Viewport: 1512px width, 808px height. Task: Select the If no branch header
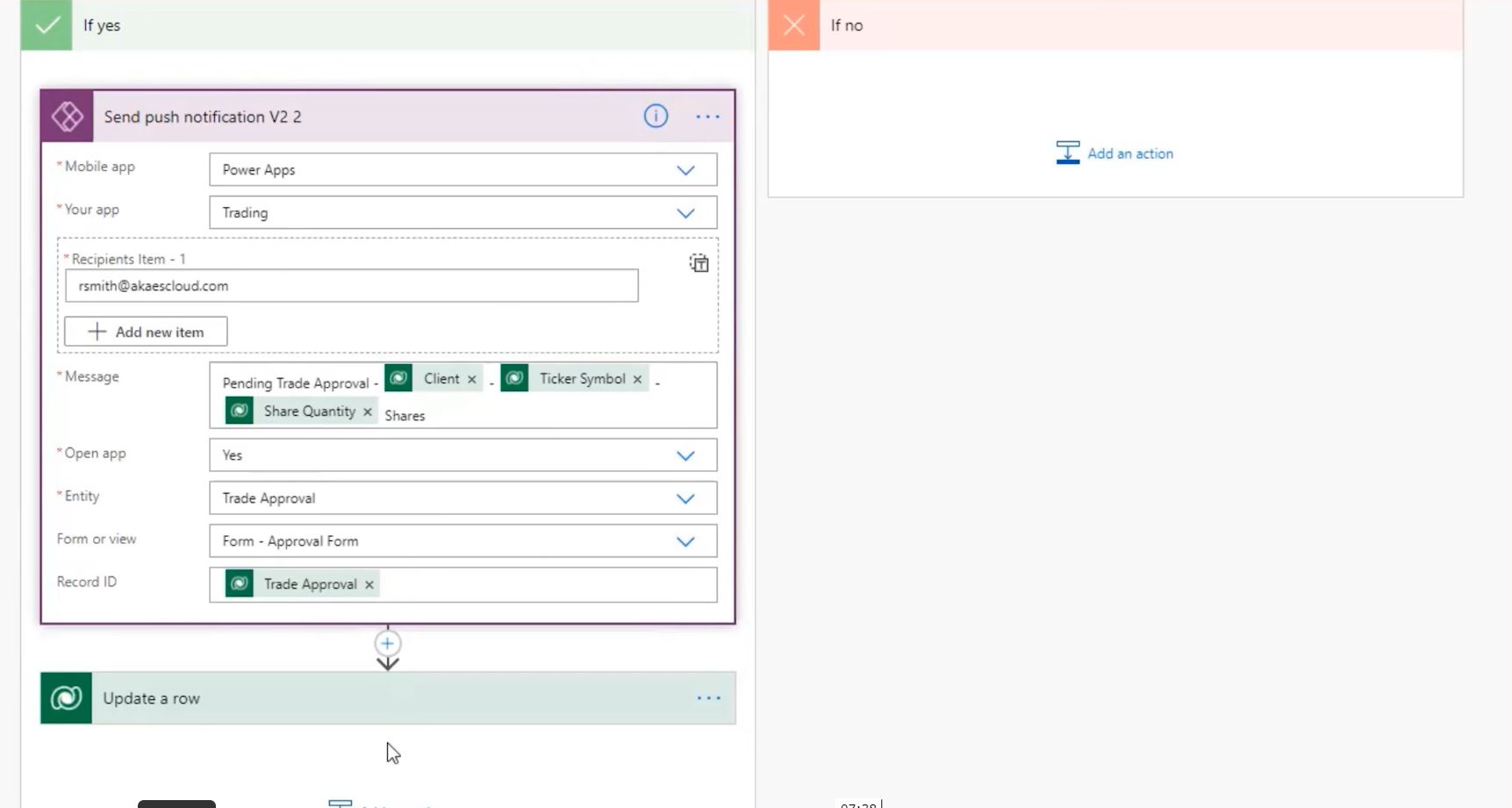click(x=1053, y=25)
